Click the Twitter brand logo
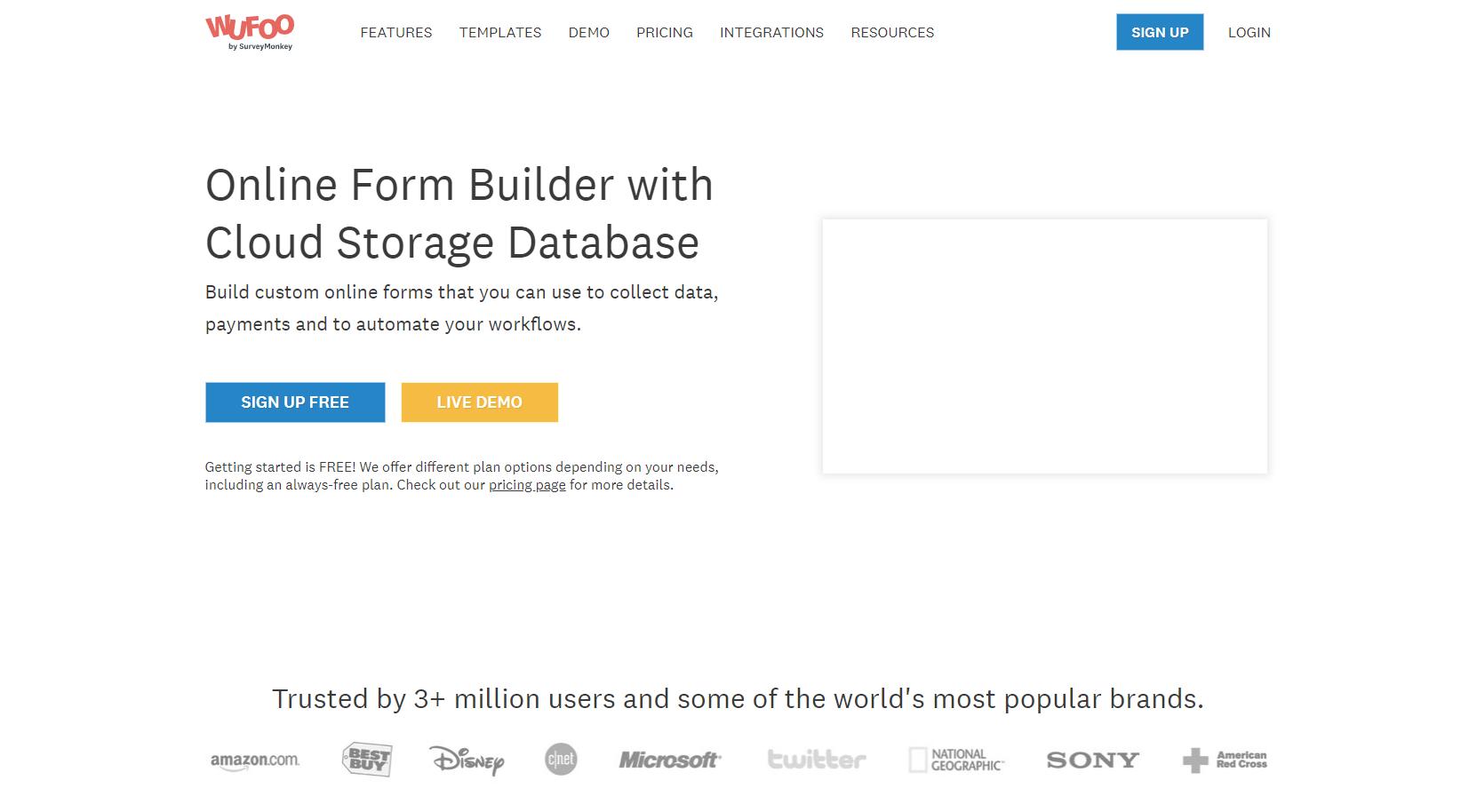 click(x=816, y=760)
